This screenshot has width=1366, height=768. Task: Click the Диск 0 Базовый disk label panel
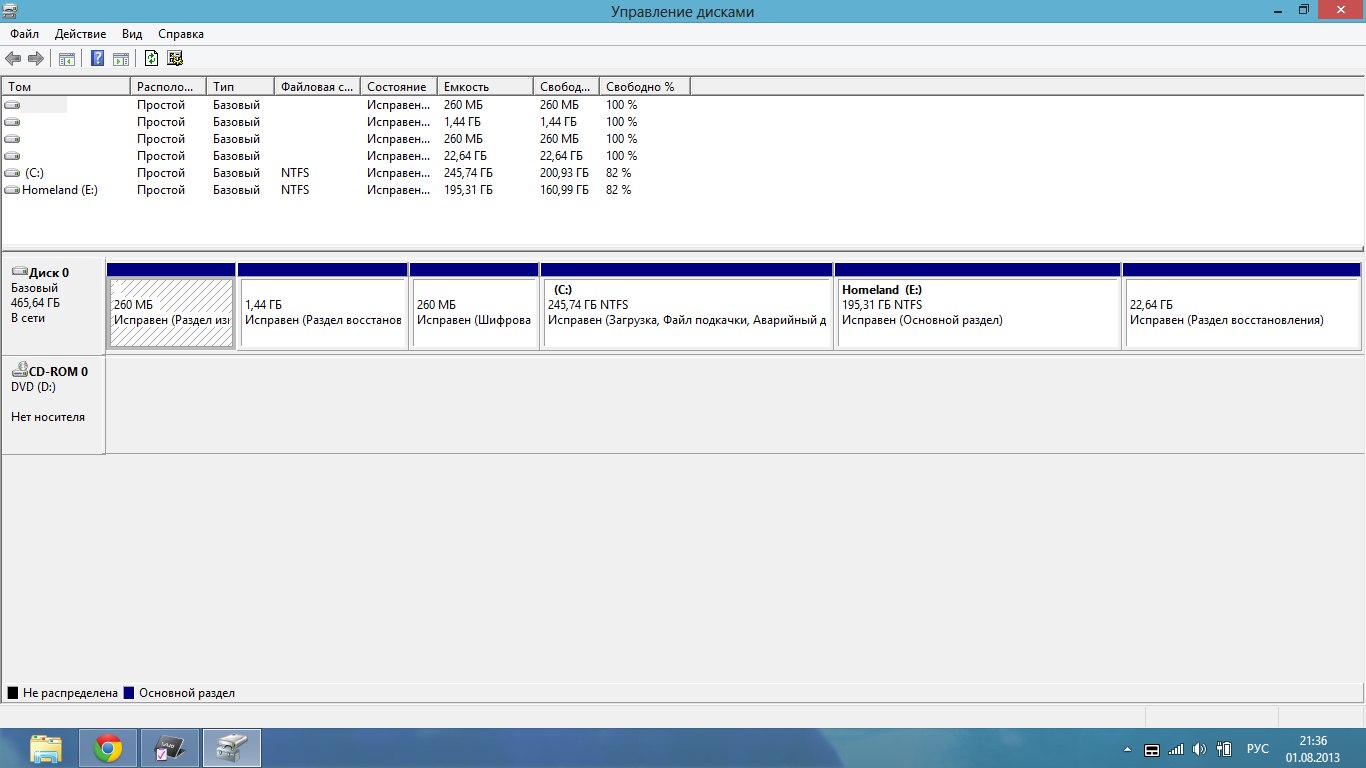[x=53, y=305]
